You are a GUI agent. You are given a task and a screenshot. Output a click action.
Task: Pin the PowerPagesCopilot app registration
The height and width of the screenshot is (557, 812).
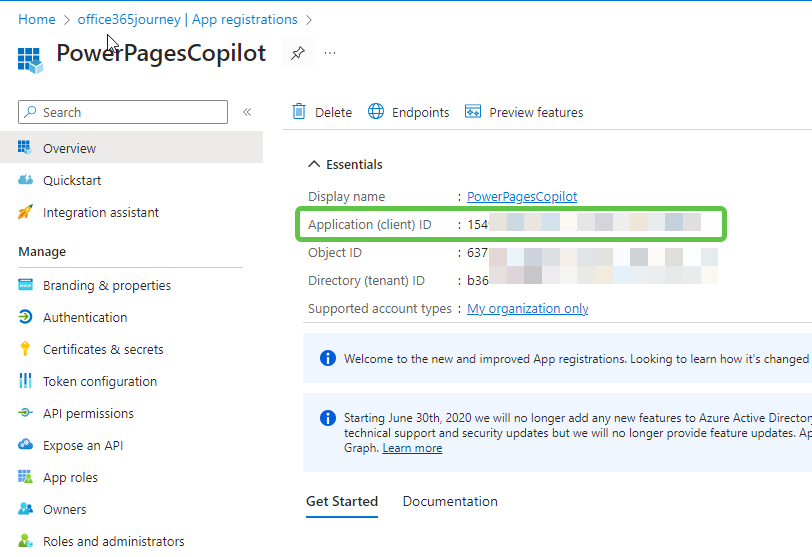coord(298,54)
